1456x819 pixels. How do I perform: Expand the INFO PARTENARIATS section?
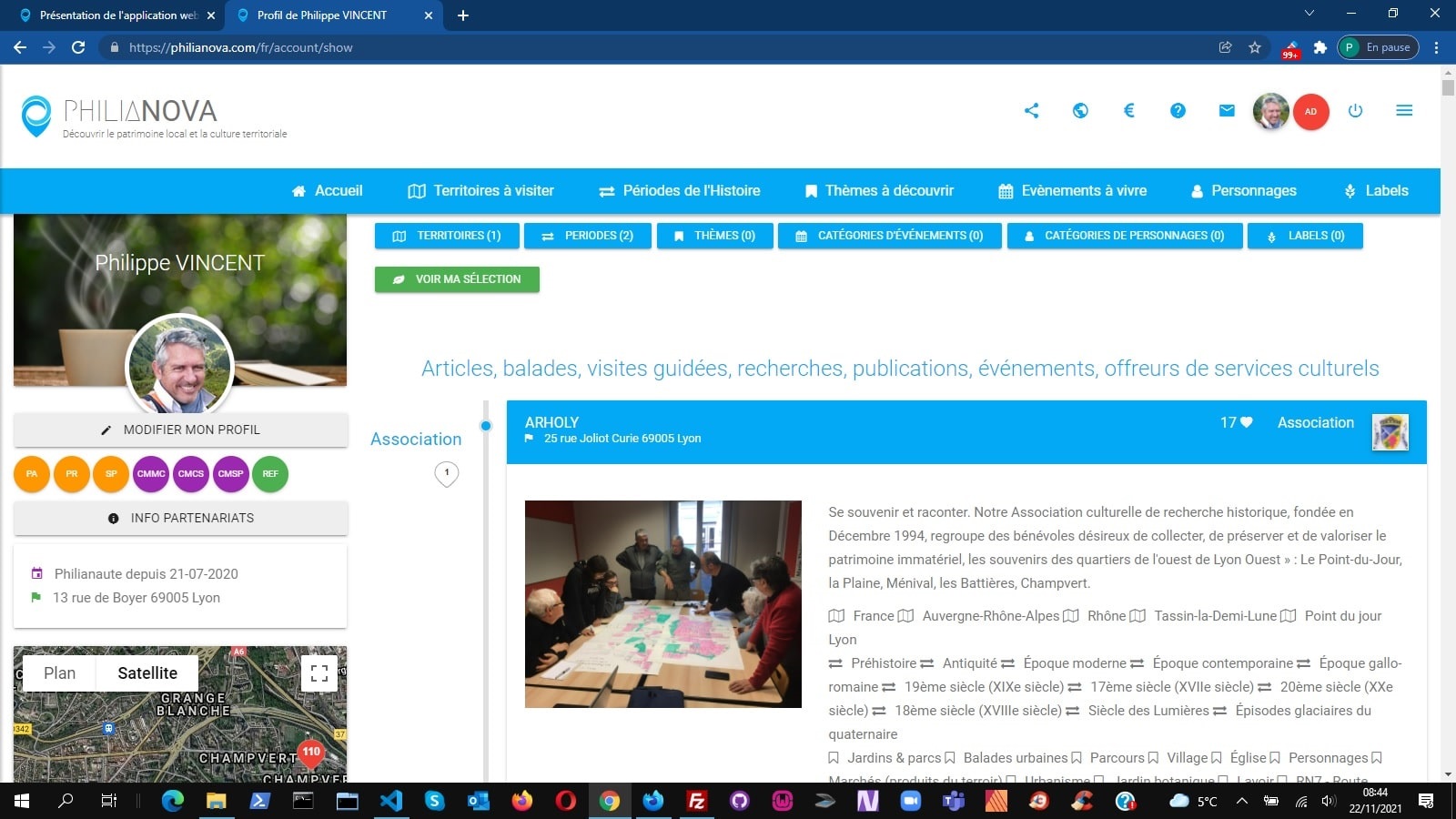(x=181, y=518)
